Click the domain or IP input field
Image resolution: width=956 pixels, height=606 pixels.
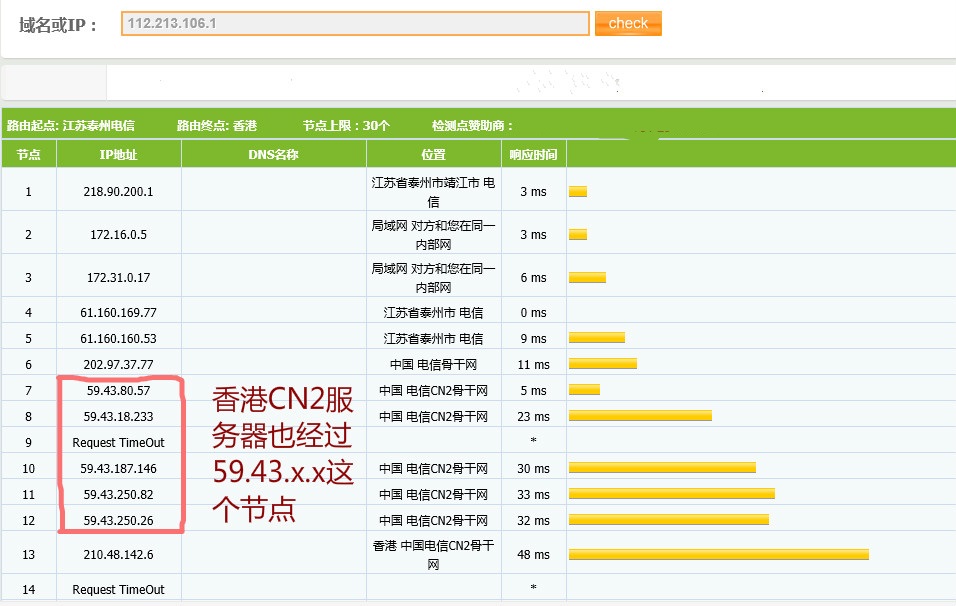(355, 24)
